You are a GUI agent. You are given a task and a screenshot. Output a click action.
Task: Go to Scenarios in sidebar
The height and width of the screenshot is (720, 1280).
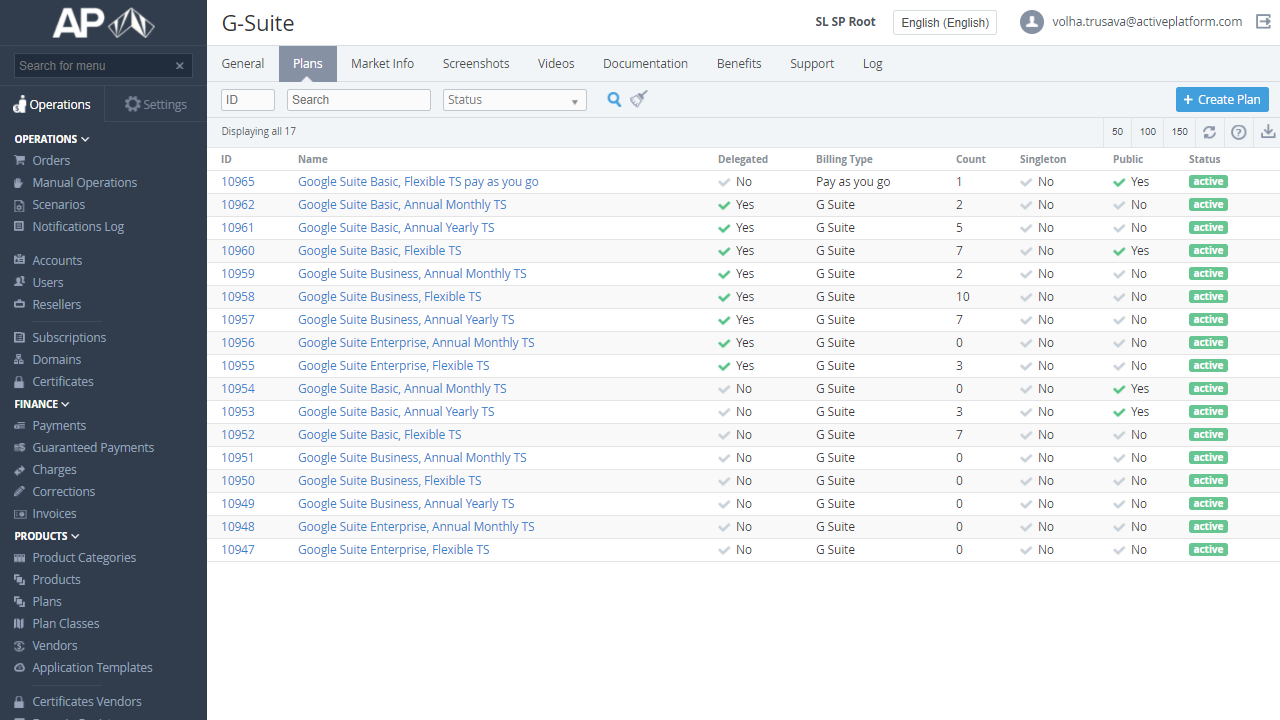59,204
